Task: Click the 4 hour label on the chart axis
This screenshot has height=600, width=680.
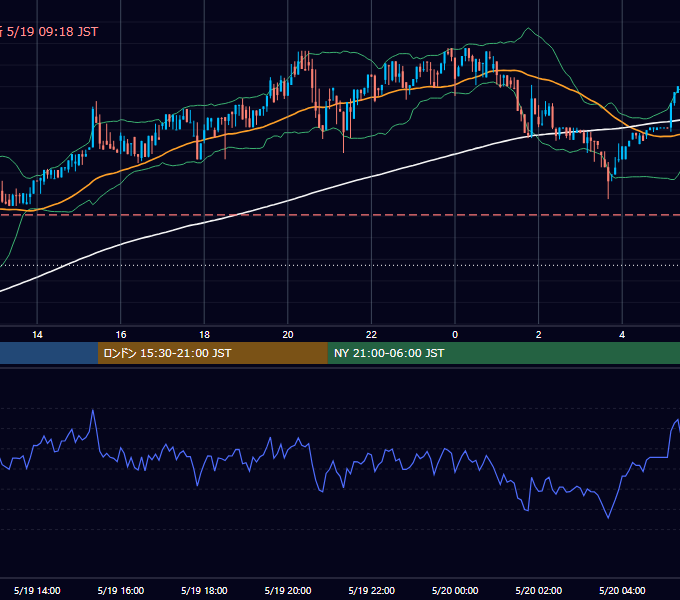Action: pyautogui.click(x=622, y=335)
